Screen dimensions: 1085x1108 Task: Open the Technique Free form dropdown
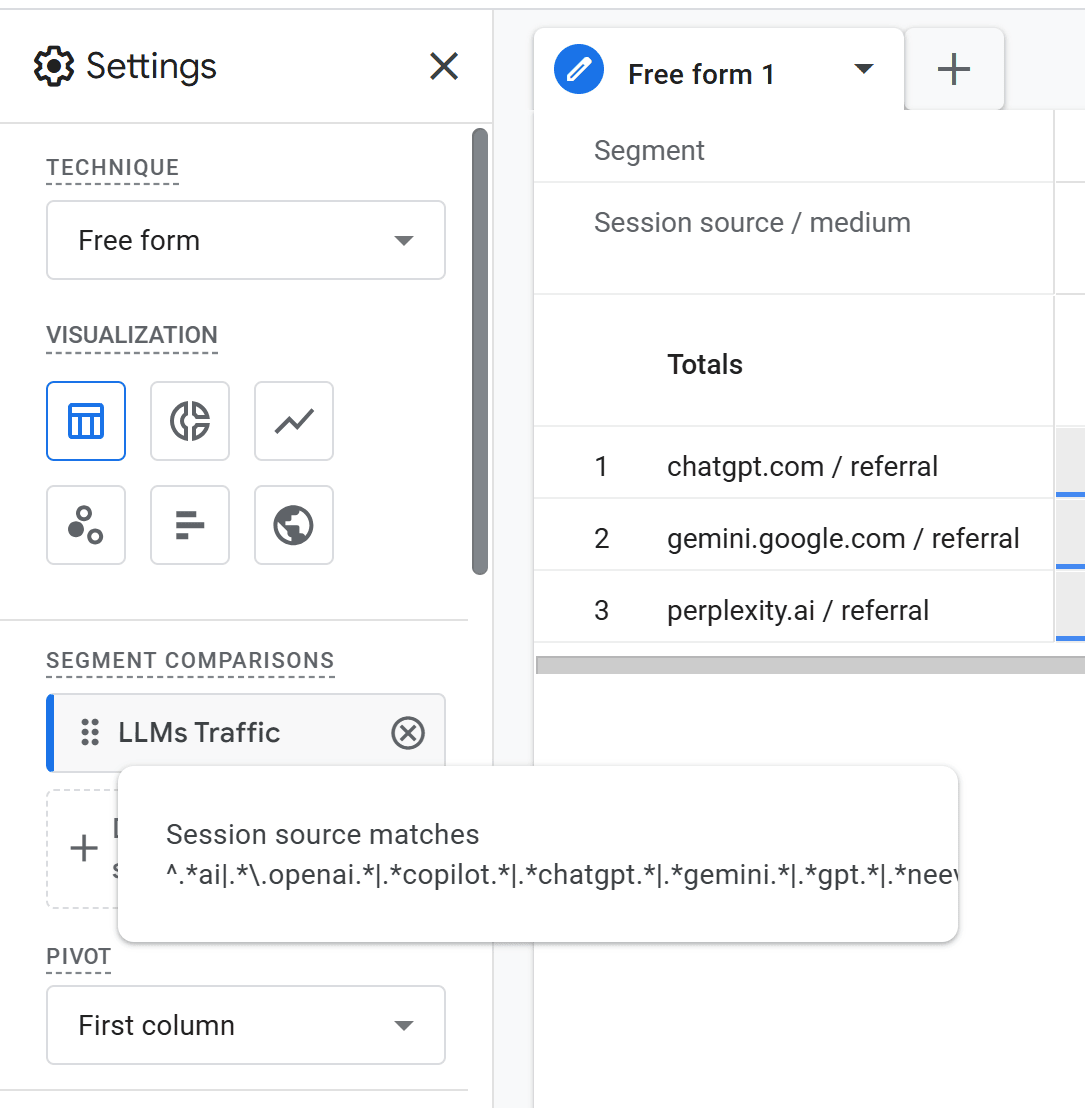click(x=246, y=240)
